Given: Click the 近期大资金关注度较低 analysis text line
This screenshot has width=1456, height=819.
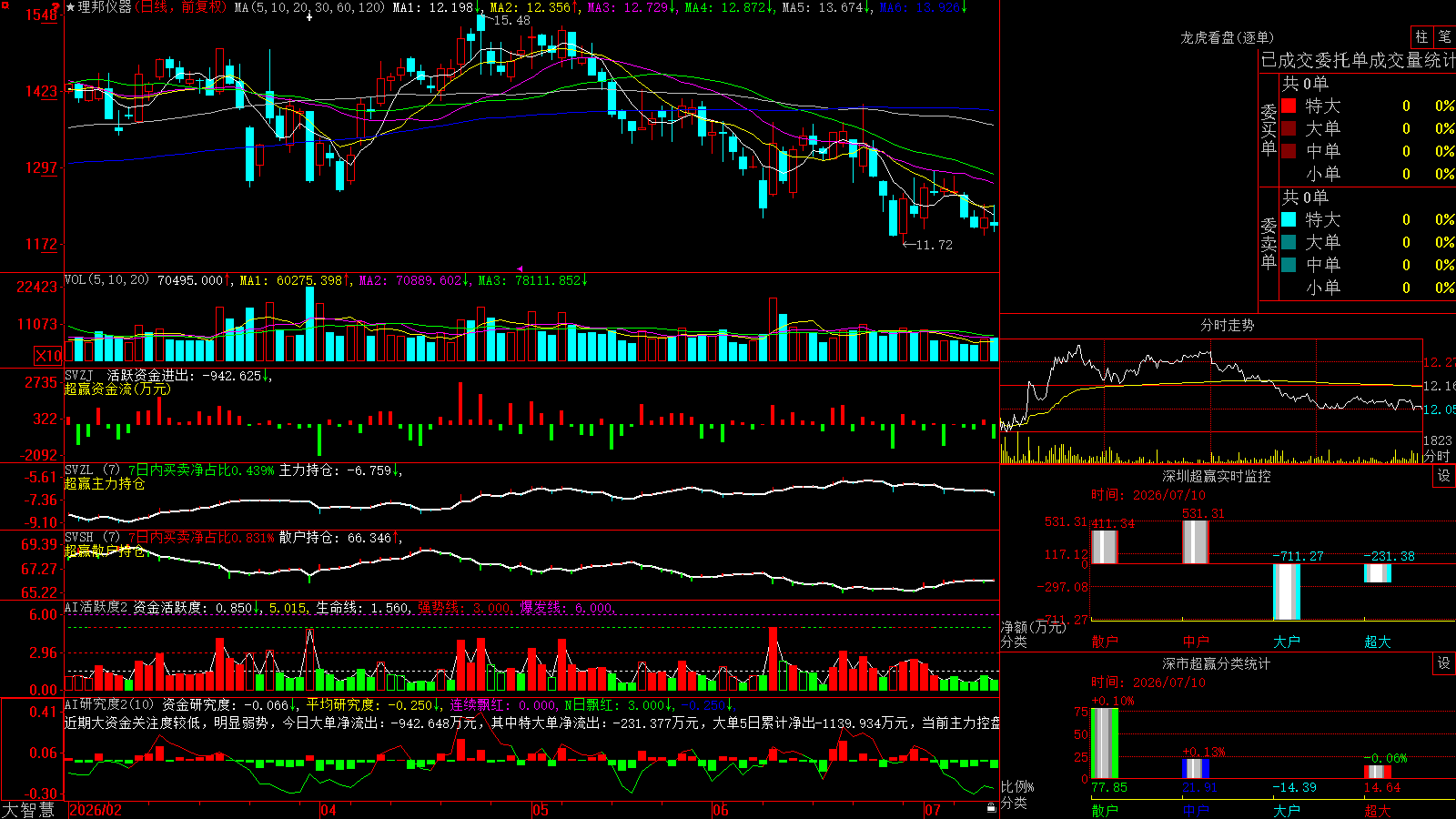Looking at the screenshot, I should pyautogui.click(x=532, y=723).
